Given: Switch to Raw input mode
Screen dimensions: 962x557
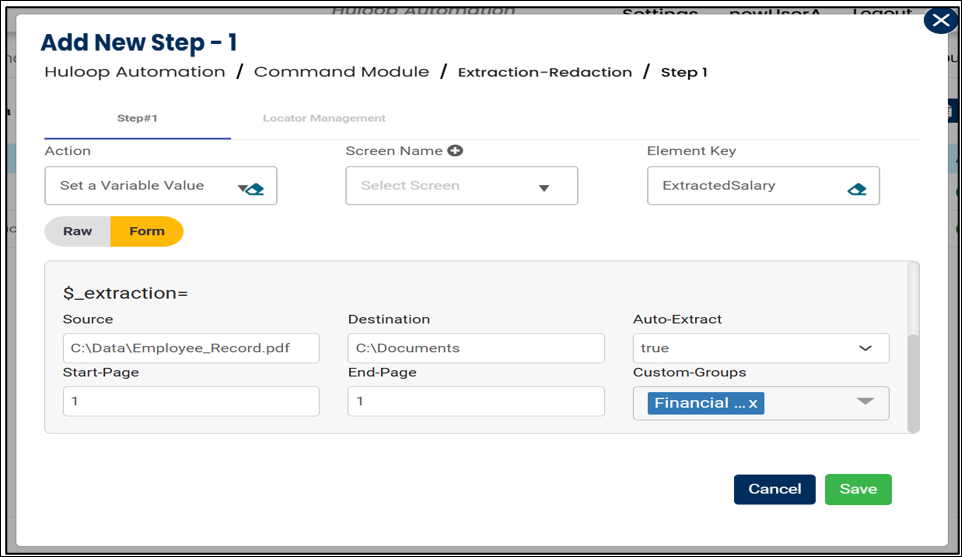Looking at the screenshot, I should (x=77, y=231).
